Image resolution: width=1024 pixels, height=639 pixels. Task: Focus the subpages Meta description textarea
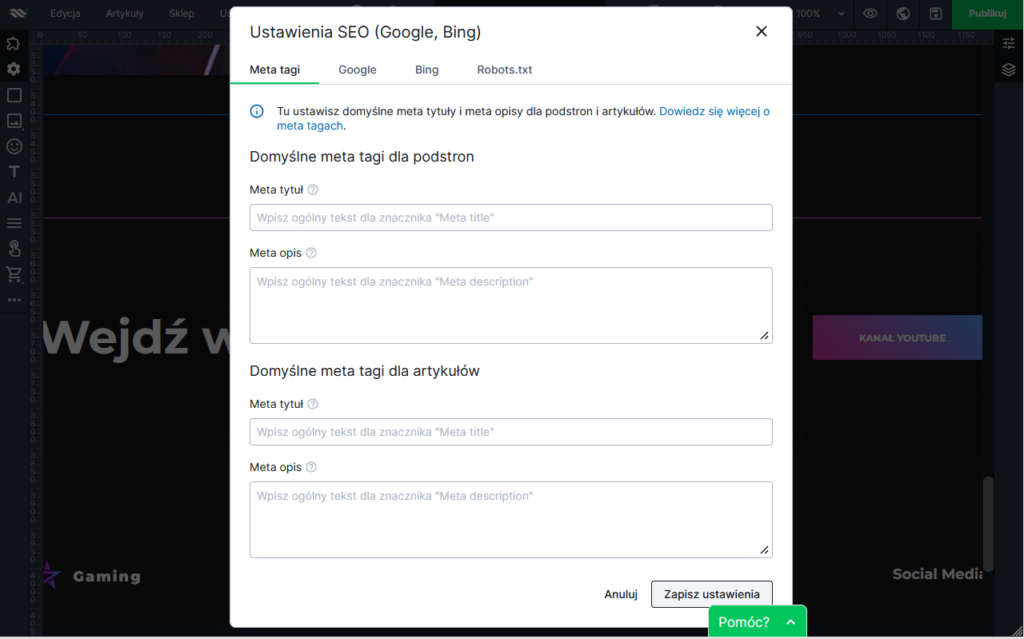coord(511,305)
